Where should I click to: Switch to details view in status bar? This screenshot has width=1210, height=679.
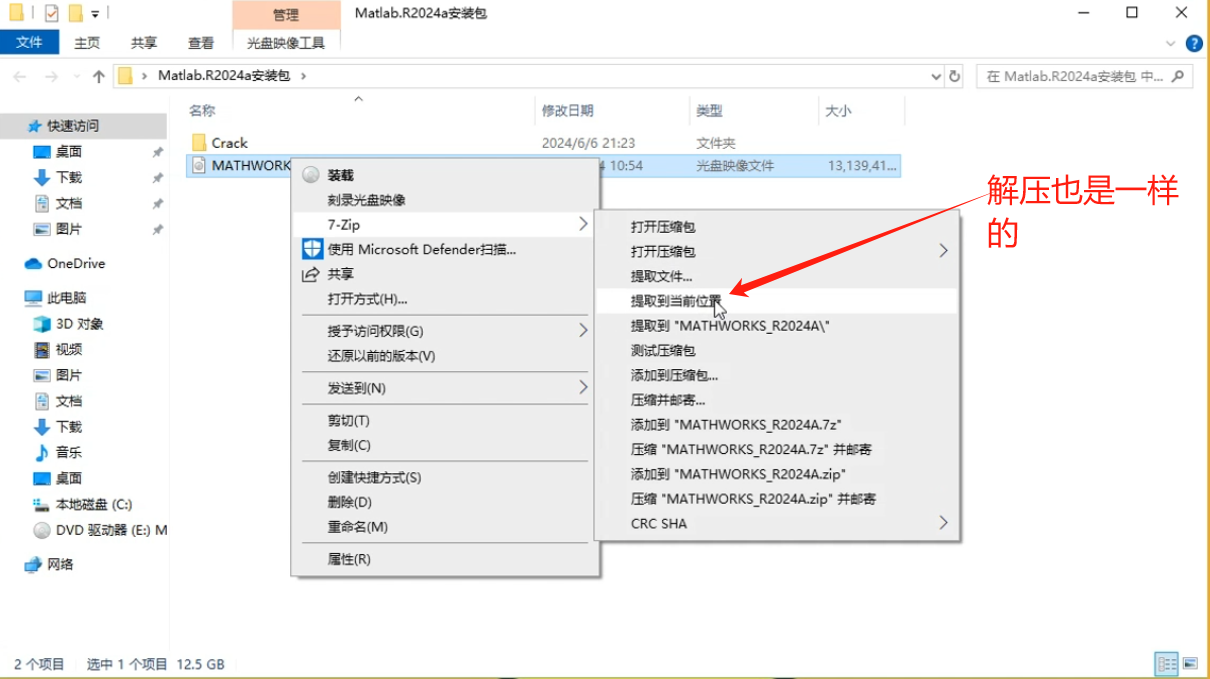1166,664
